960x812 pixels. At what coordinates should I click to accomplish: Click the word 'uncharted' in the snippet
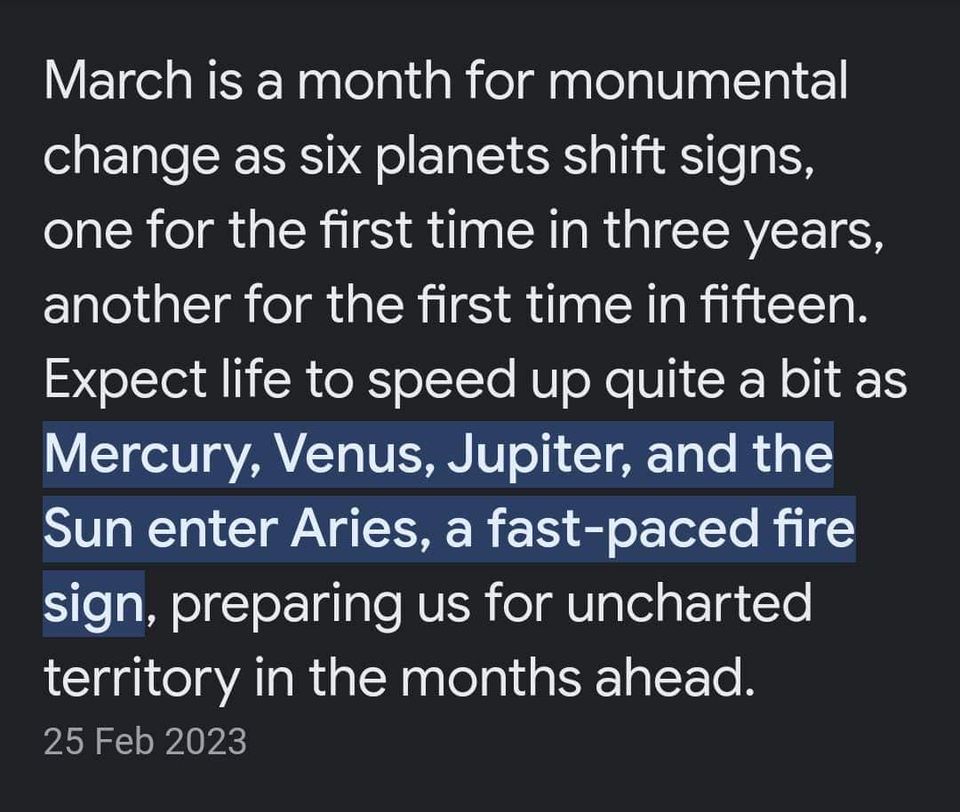[x=689, y=604]
